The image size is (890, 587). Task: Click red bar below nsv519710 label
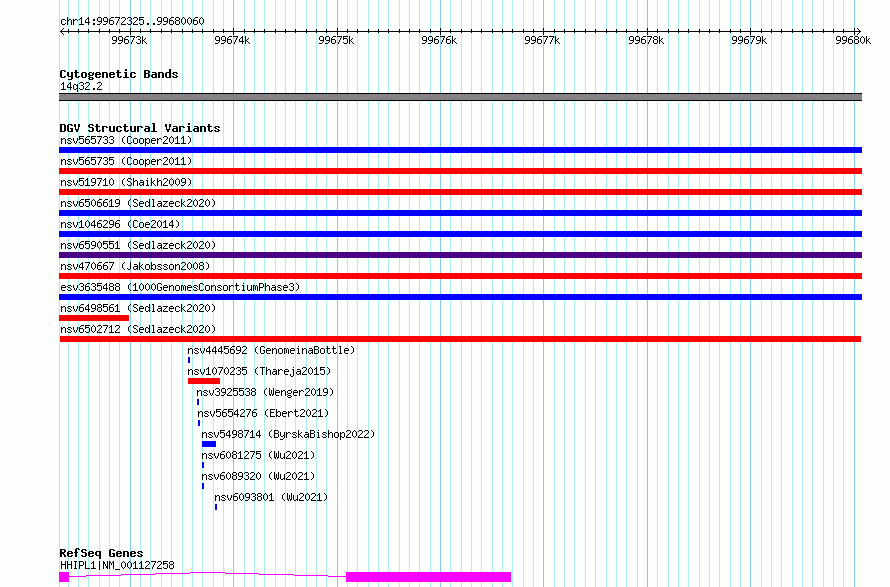[460, 192]
